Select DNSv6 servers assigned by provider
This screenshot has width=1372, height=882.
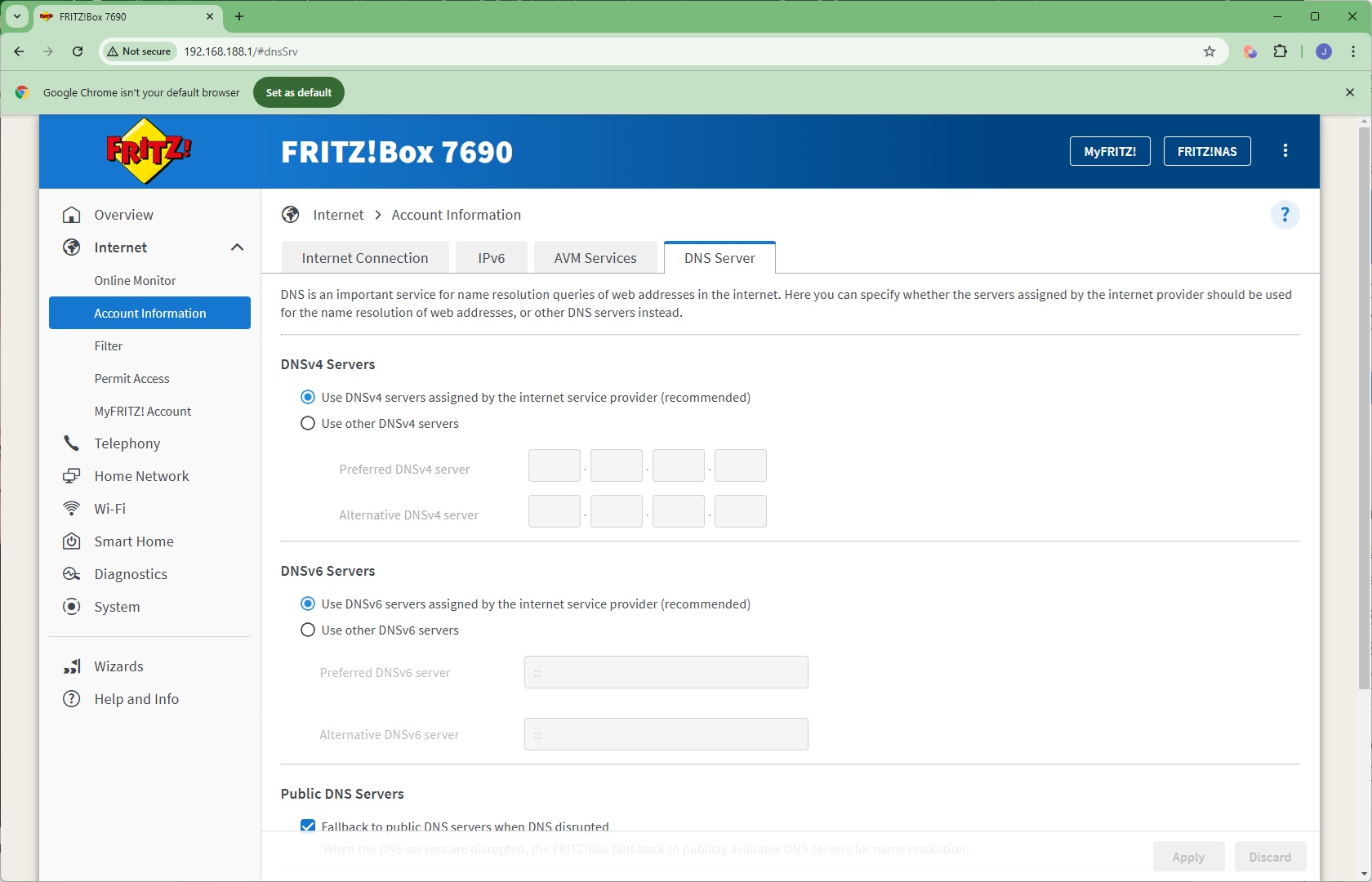pyautogui.click(x=308, y=604)
